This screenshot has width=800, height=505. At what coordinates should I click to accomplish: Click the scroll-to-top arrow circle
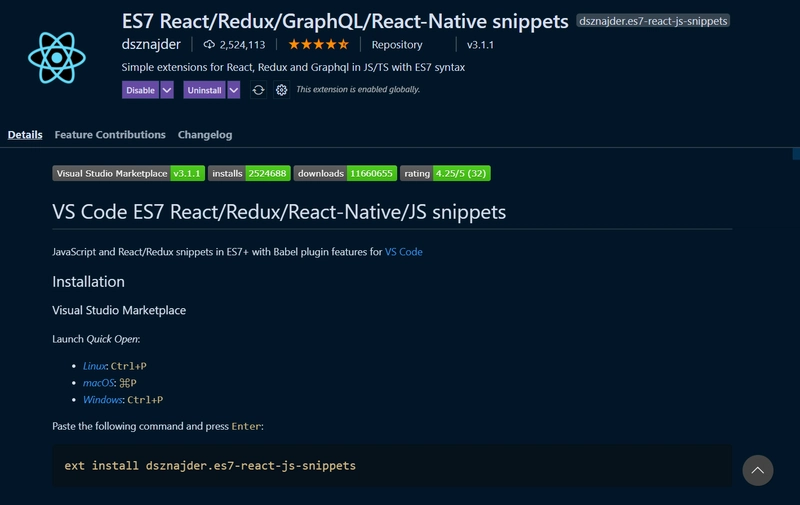[758, 470]
